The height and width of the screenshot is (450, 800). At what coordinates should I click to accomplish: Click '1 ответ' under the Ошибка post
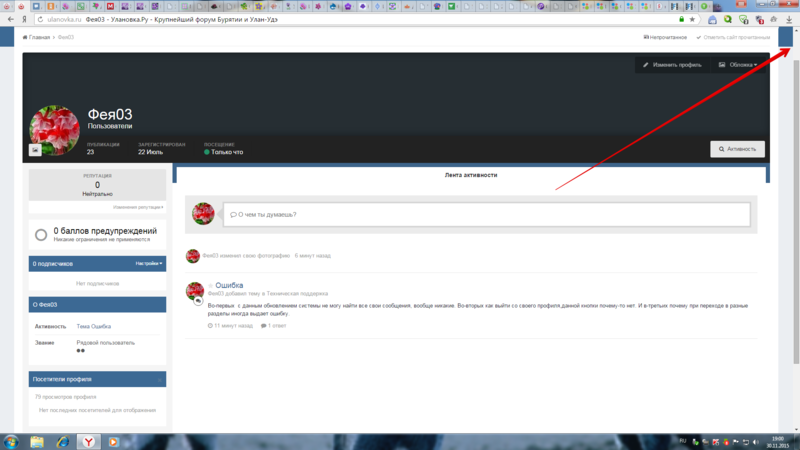tap(273, 326)
